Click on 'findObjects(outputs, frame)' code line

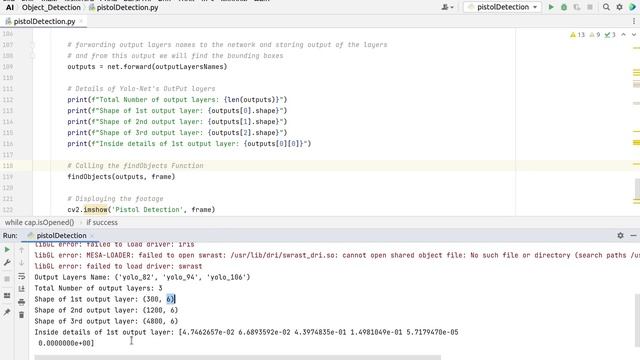click(x=121, y=177)
